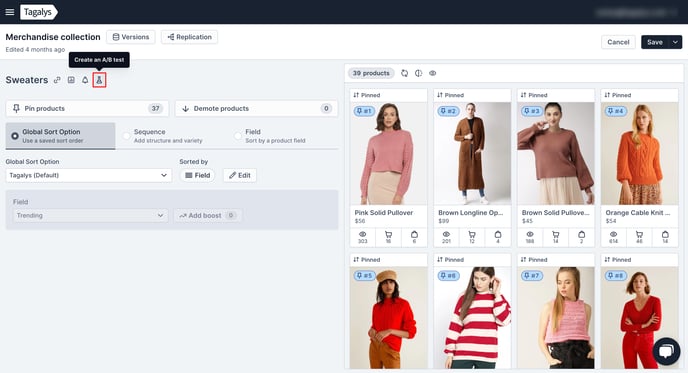This screenshot has height=373, width=688.
Task: Open the Replication settings
Action: coord(189,37)
